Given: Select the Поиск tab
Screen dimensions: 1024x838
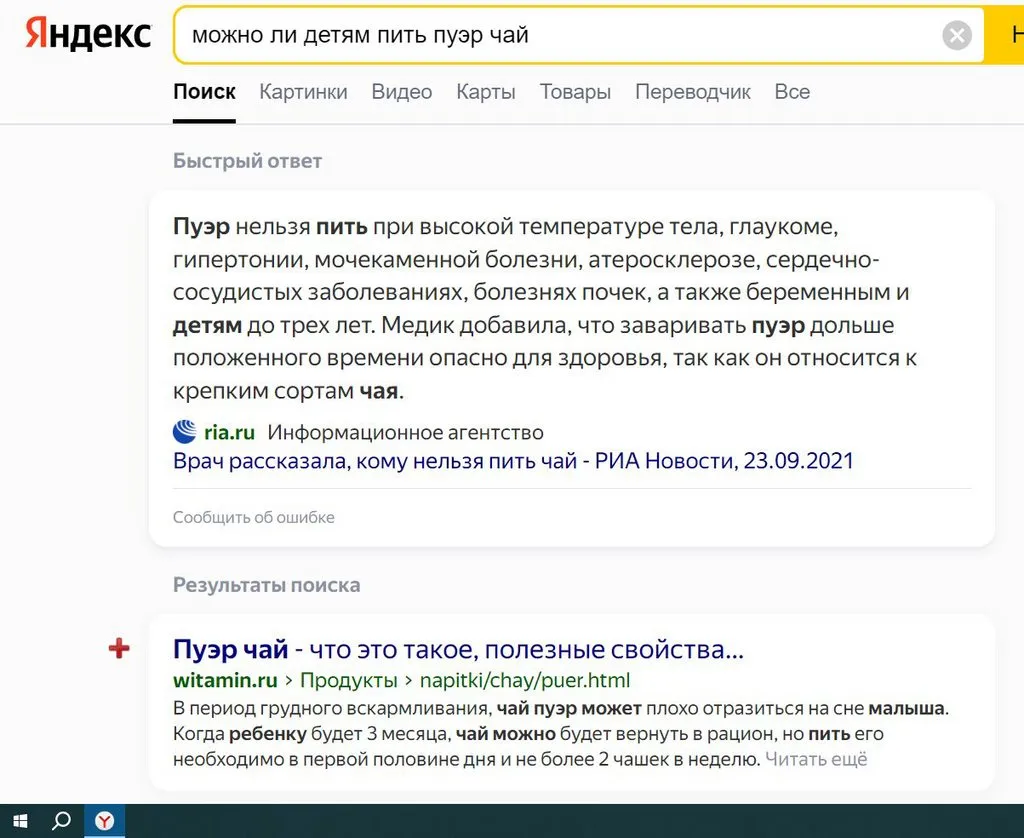Looking at the screenshot, I should click(x=204, y=91).
